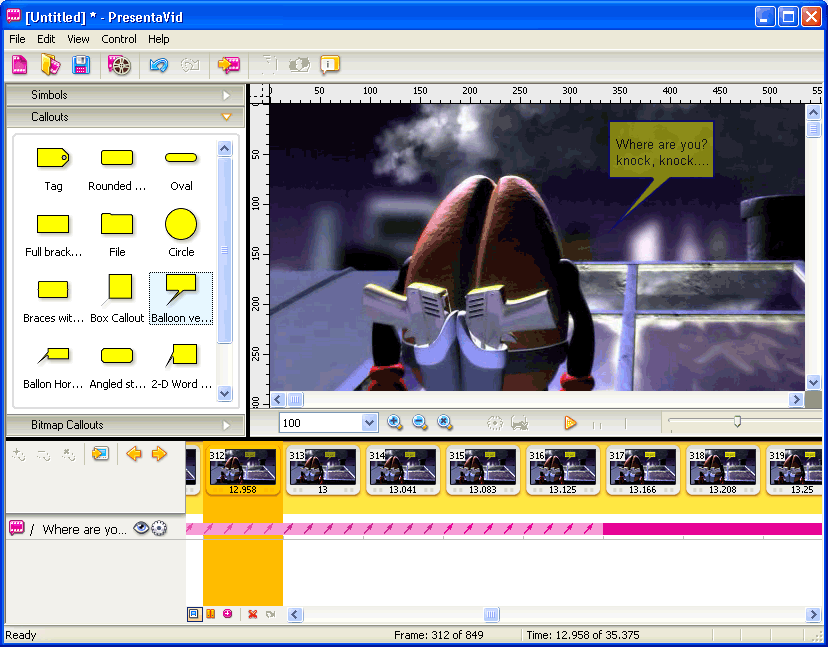Click the insert frame timeline icon
This screenshot has width=828, height=647.
coord(100,454)
